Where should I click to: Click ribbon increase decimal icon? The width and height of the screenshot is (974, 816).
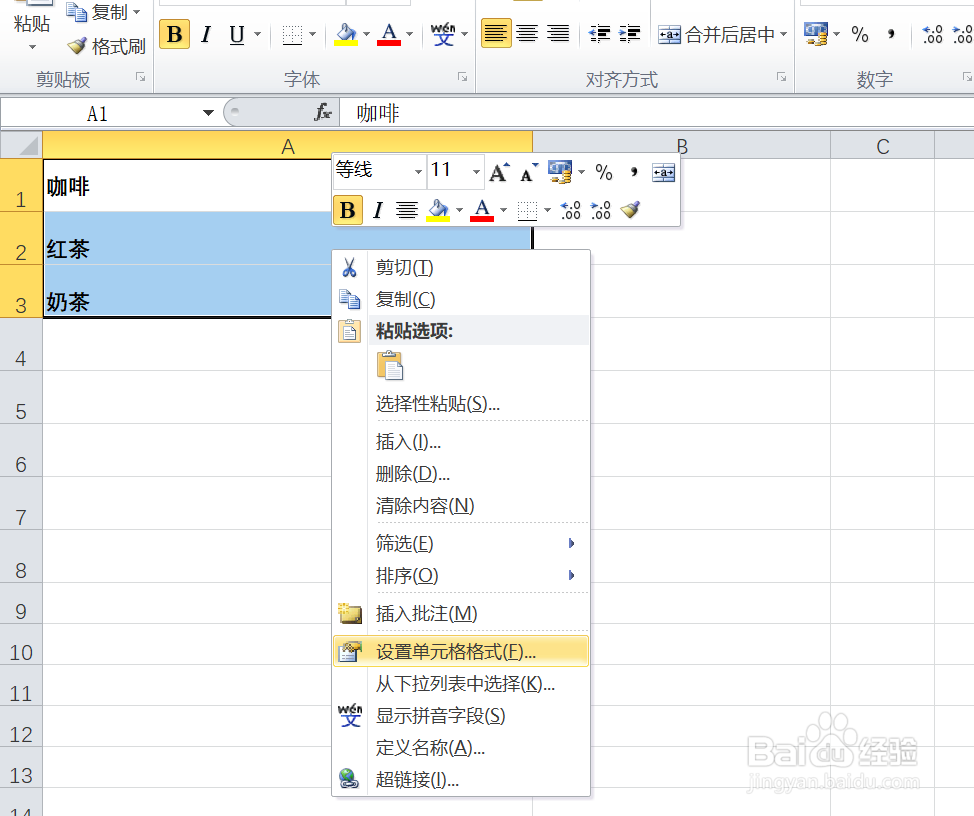click(x=932, y=34)
